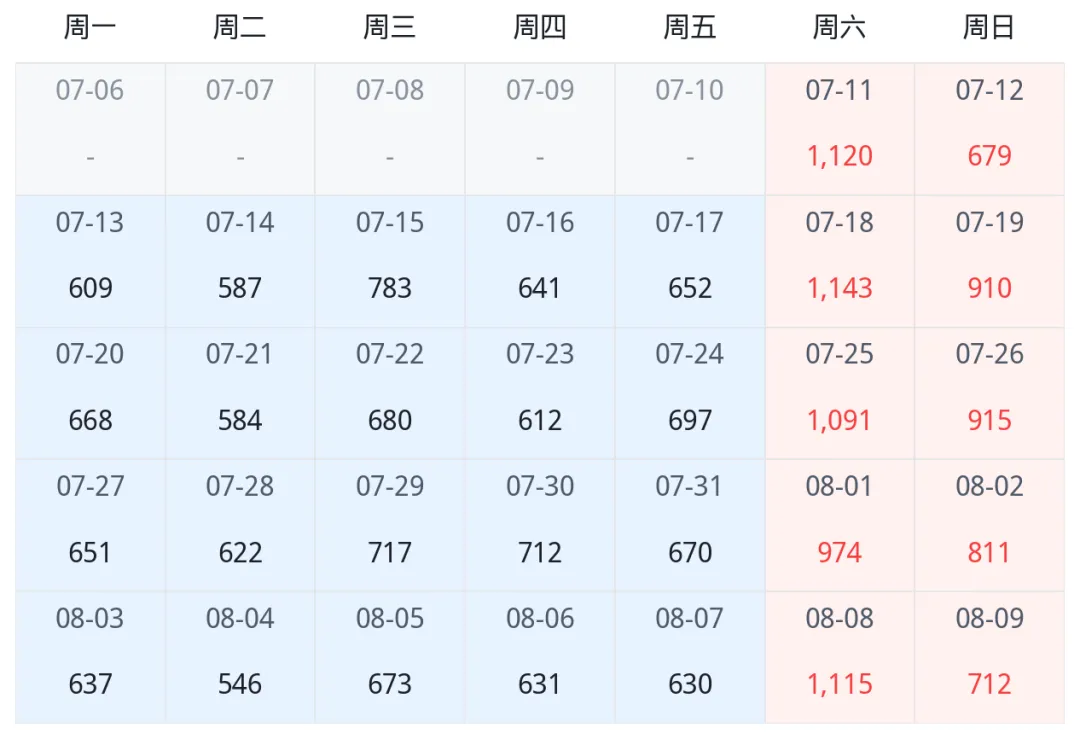Click the 07-15 date showing 783
Screen dimensions: 1080x739
click(x=390, y=261)
